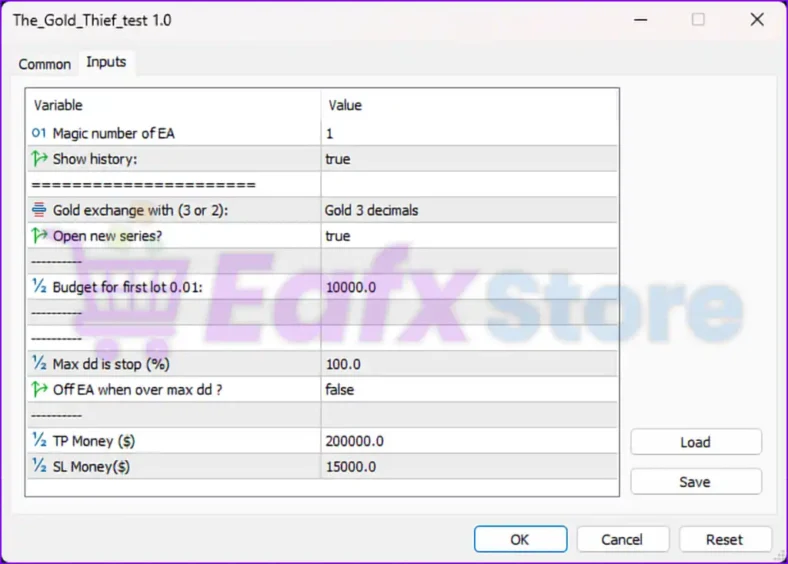Close the The_Gold_Thief_test dialog window
Viewport: 788px width, 564px height.
[x=757, y=20]
